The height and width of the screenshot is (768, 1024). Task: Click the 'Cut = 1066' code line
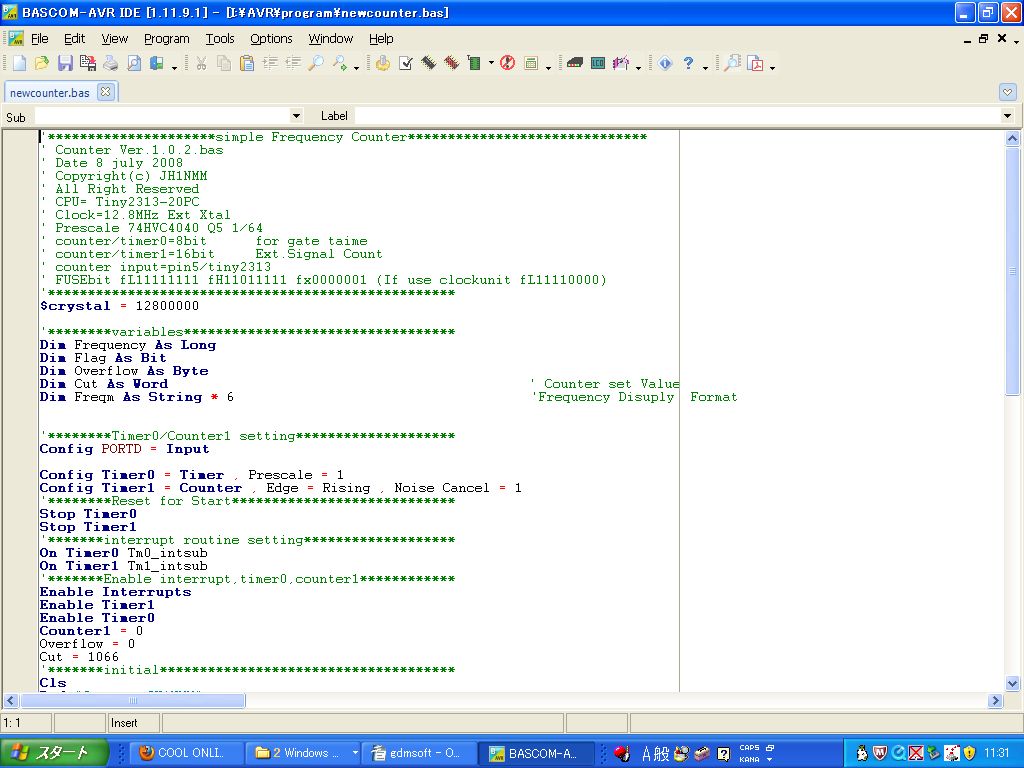79,657
